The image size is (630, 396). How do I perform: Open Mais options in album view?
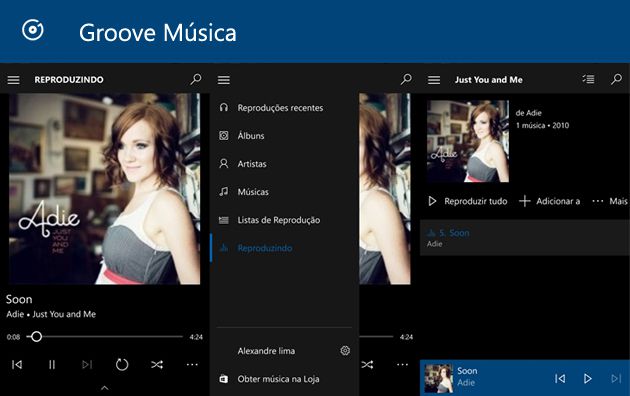610,201
